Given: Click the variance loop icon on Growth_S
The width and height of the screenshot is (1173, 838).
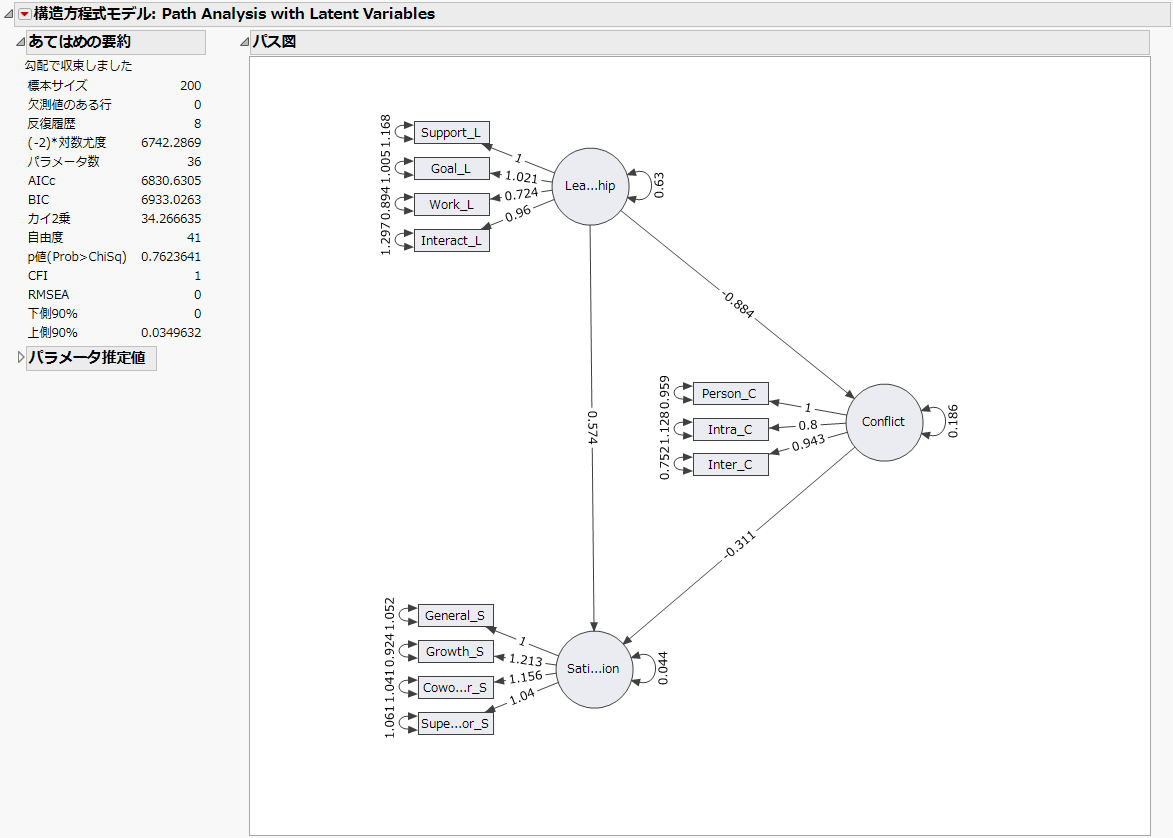Looking at the screenshot, I should (x=408, y=652).
